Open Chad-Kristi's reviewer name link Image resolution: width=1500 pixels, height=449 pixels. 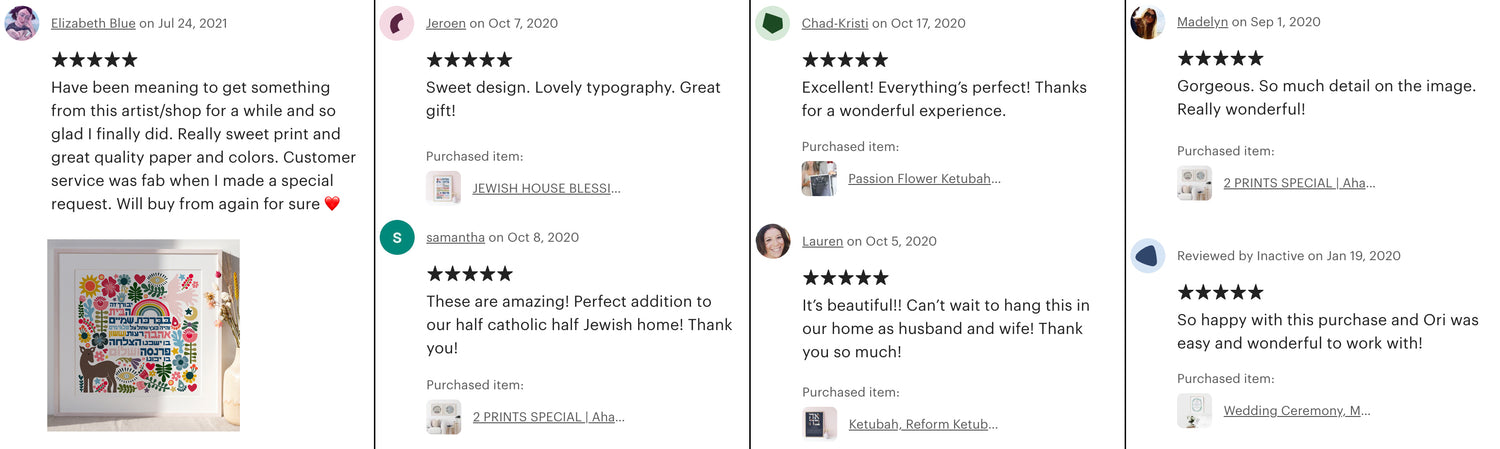coord(835,23)
